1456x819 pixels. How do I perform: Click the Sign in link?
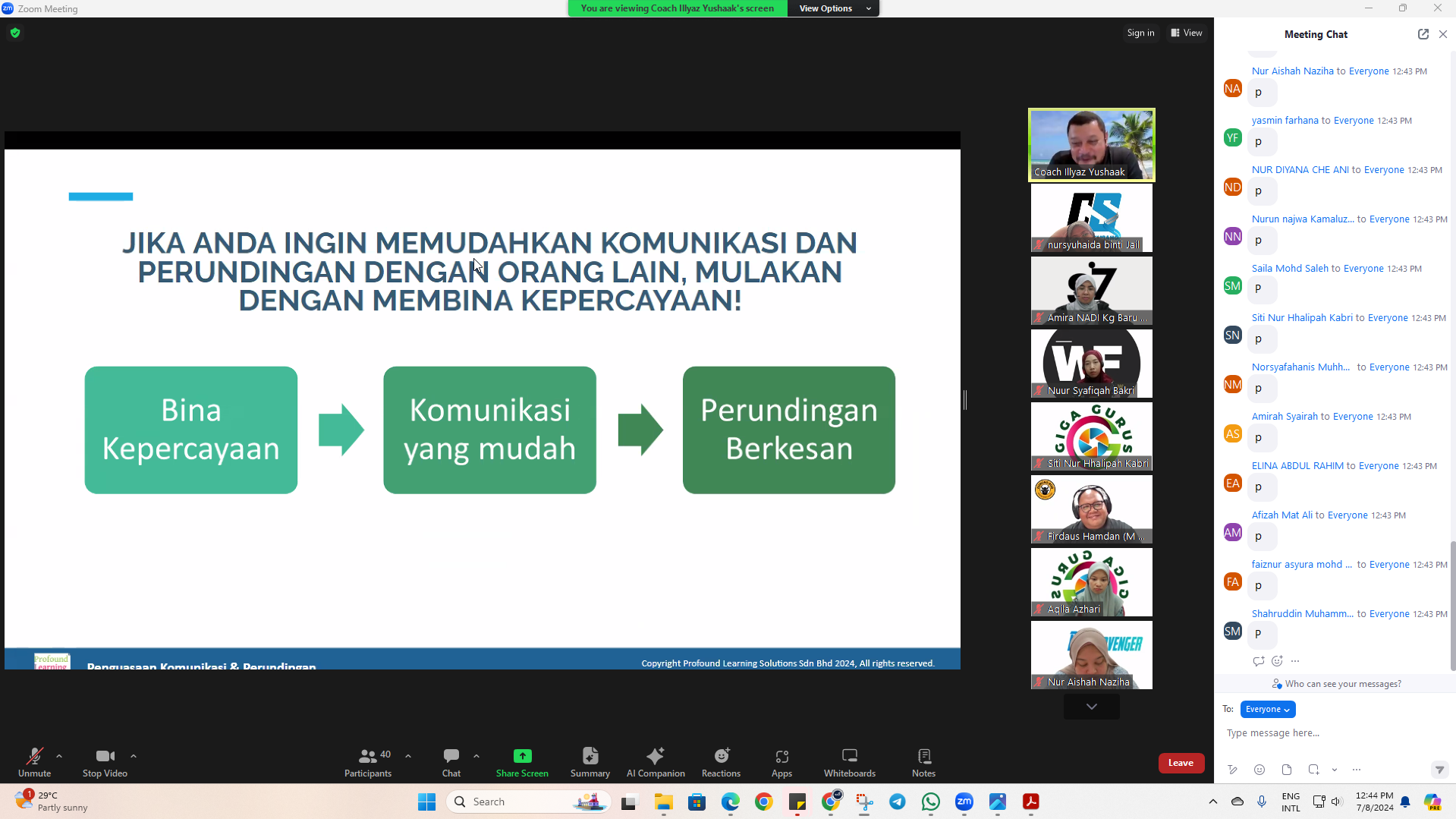(x=1140, y=33)
